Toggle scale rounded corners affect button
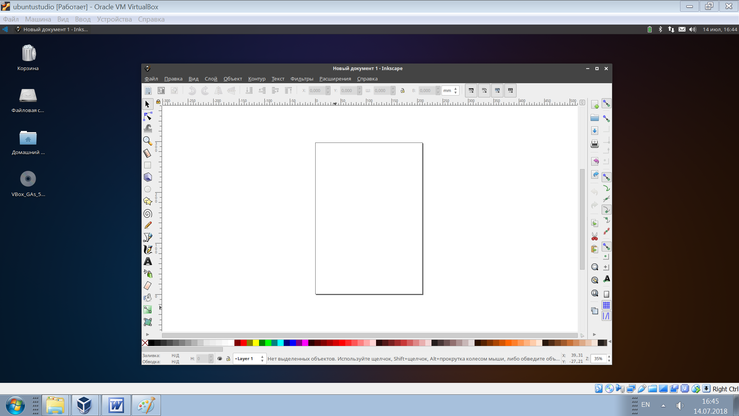This screenshot has width=739, height=416. 484,90
